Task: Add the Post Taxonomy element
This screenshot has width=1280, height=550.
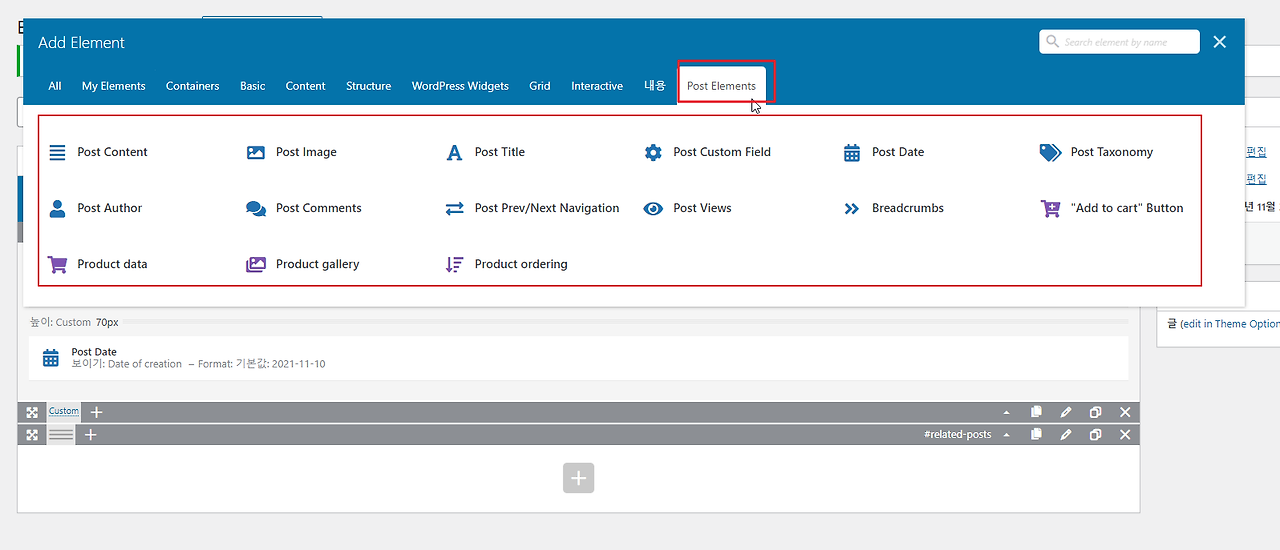Action: coord(1096,152)
